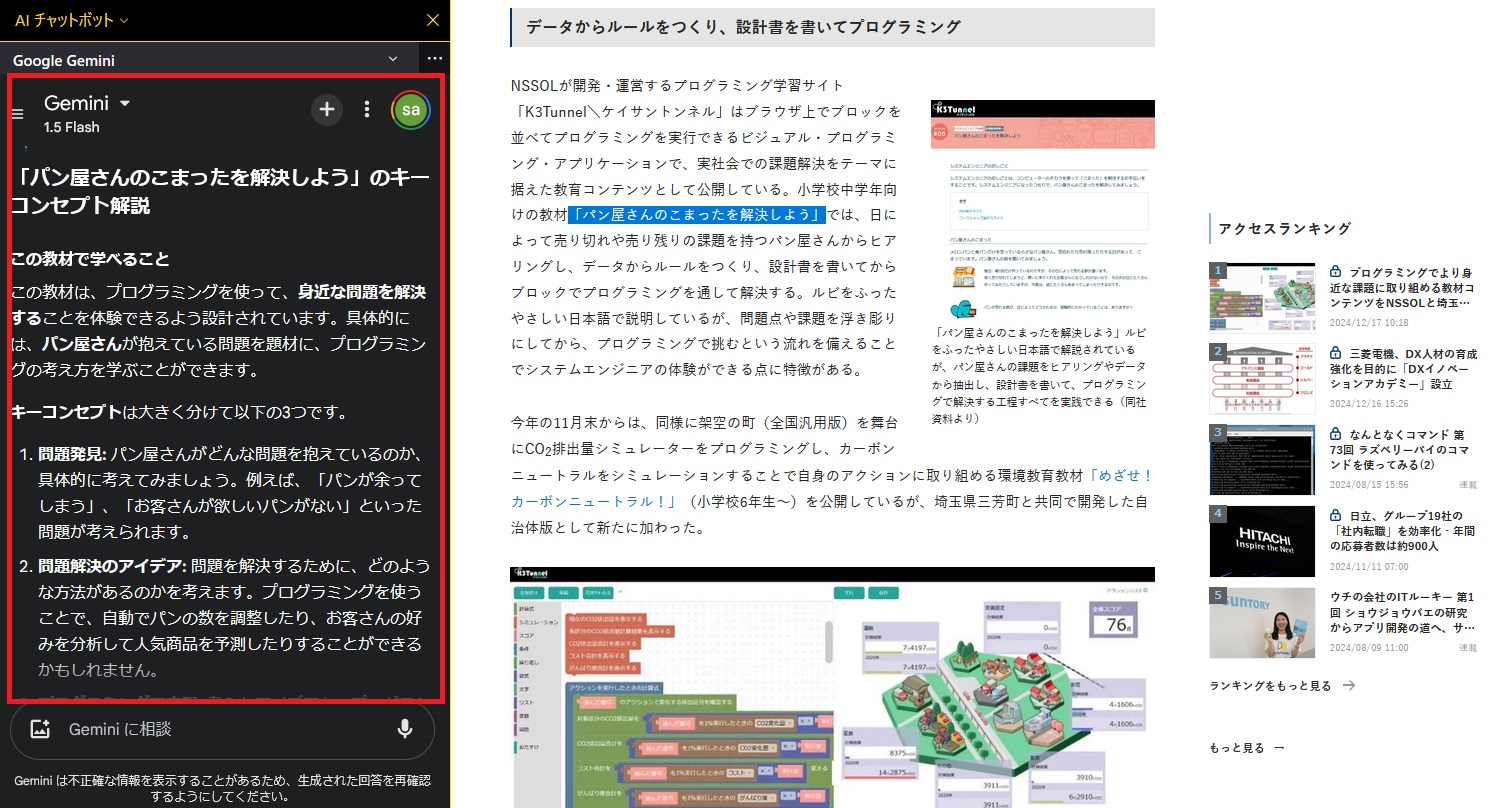Open the 'ウチの会社のITルーキー 第1回' article
The height and width of the screenshot is (808, 1490).
click(1402, 612)
